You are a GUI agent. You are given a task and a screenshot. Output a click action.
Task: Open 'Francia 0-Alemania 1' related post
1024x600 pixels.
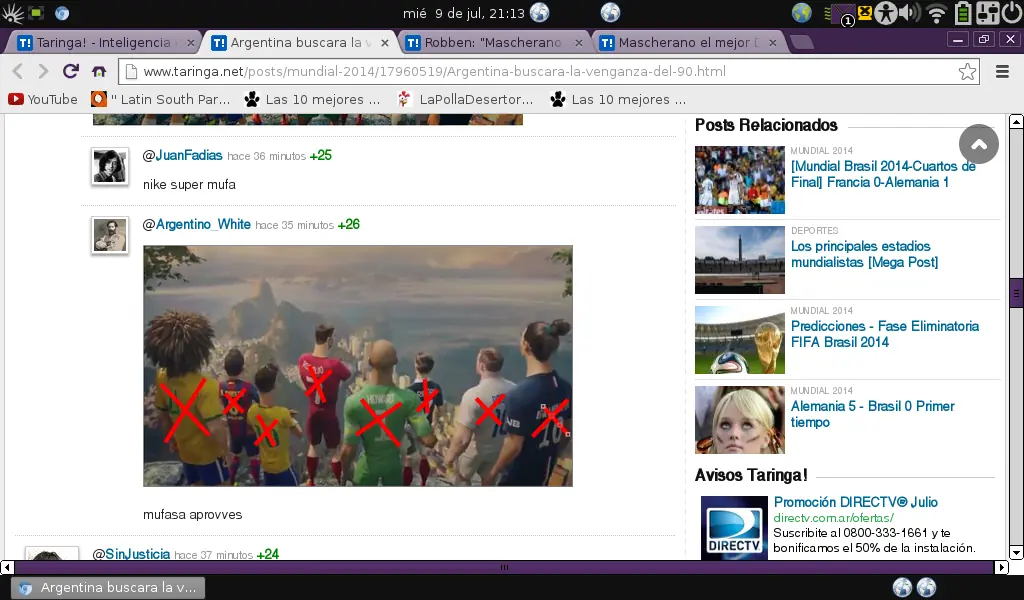(x=883, y=174)
